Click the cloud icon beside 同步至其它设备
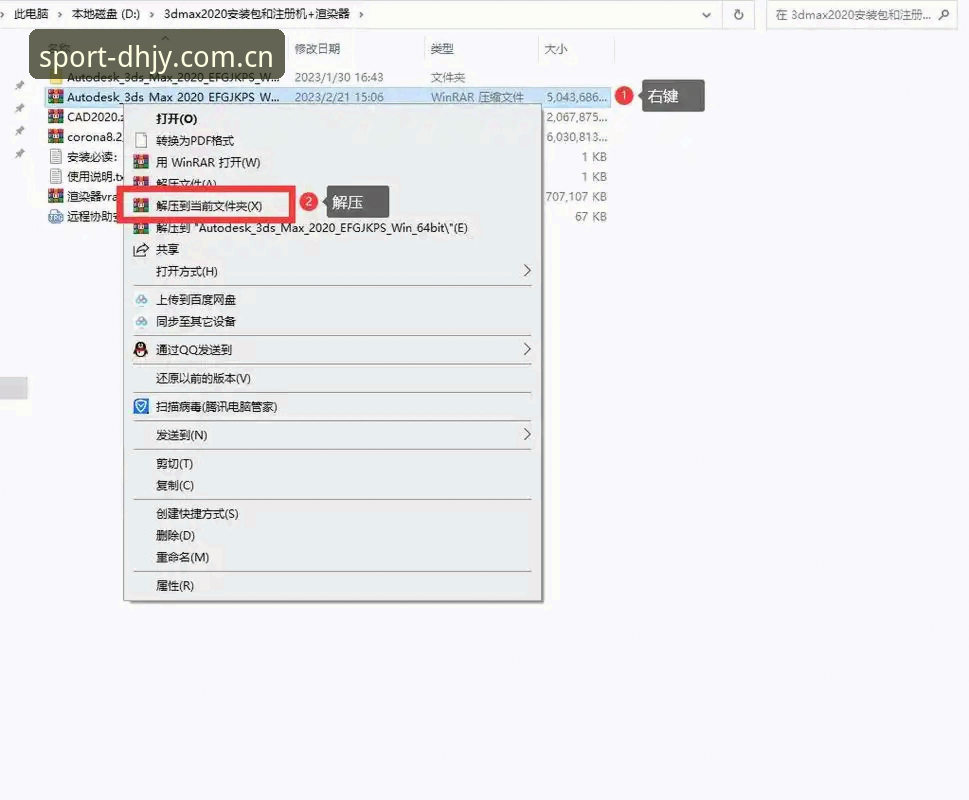Image resolution: width=969 pixels, height=800 pixels. pos(142,321)
